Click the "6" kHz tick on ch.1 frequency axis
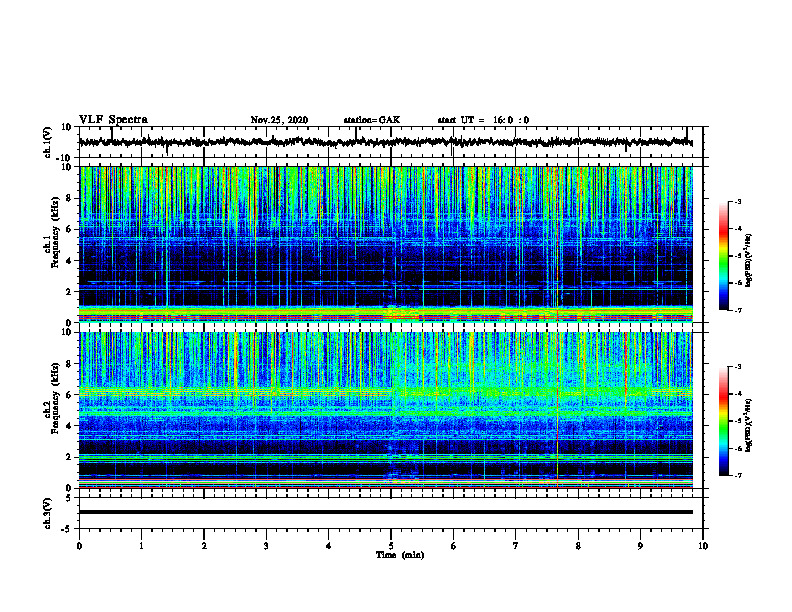This screenshot has height=612, width=792. [x=69, y=229]
